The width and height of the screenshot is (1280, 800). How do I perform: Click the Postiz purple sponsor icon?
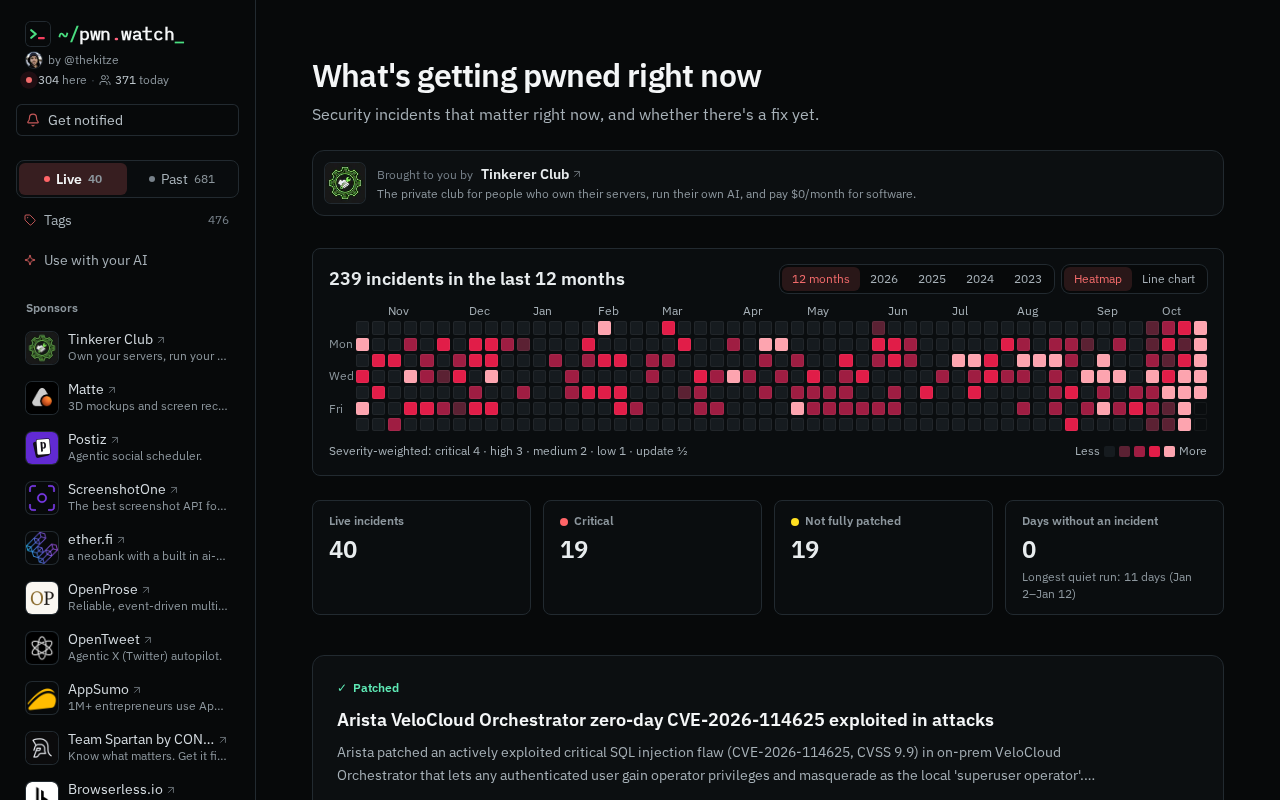point(42,448)
